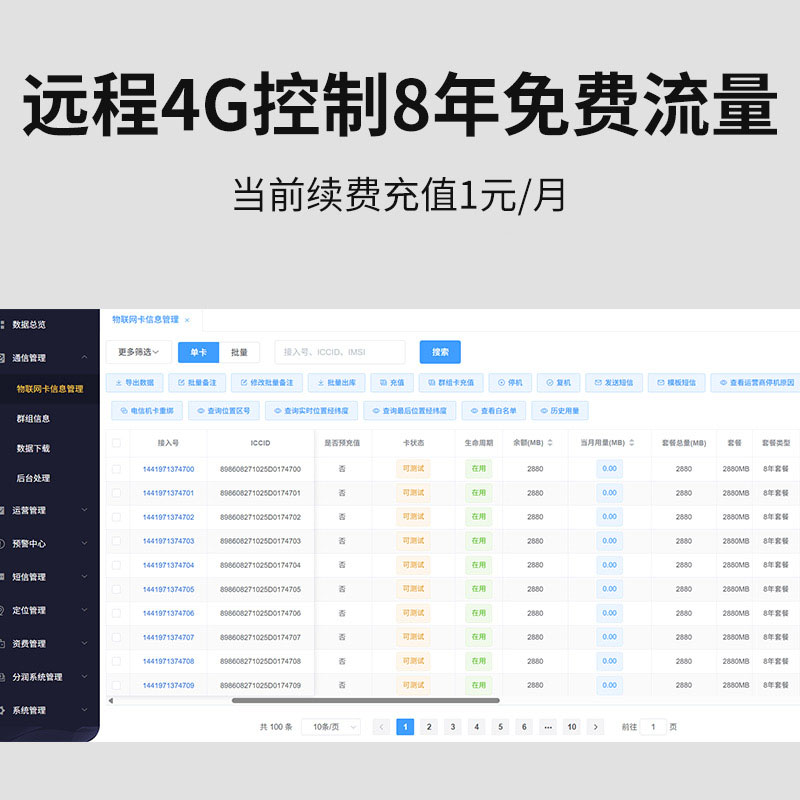This screenshot has height=800, width=800.
Task: Close the 物联网卡信息管理 tab with its x
Action: (187, 320)
